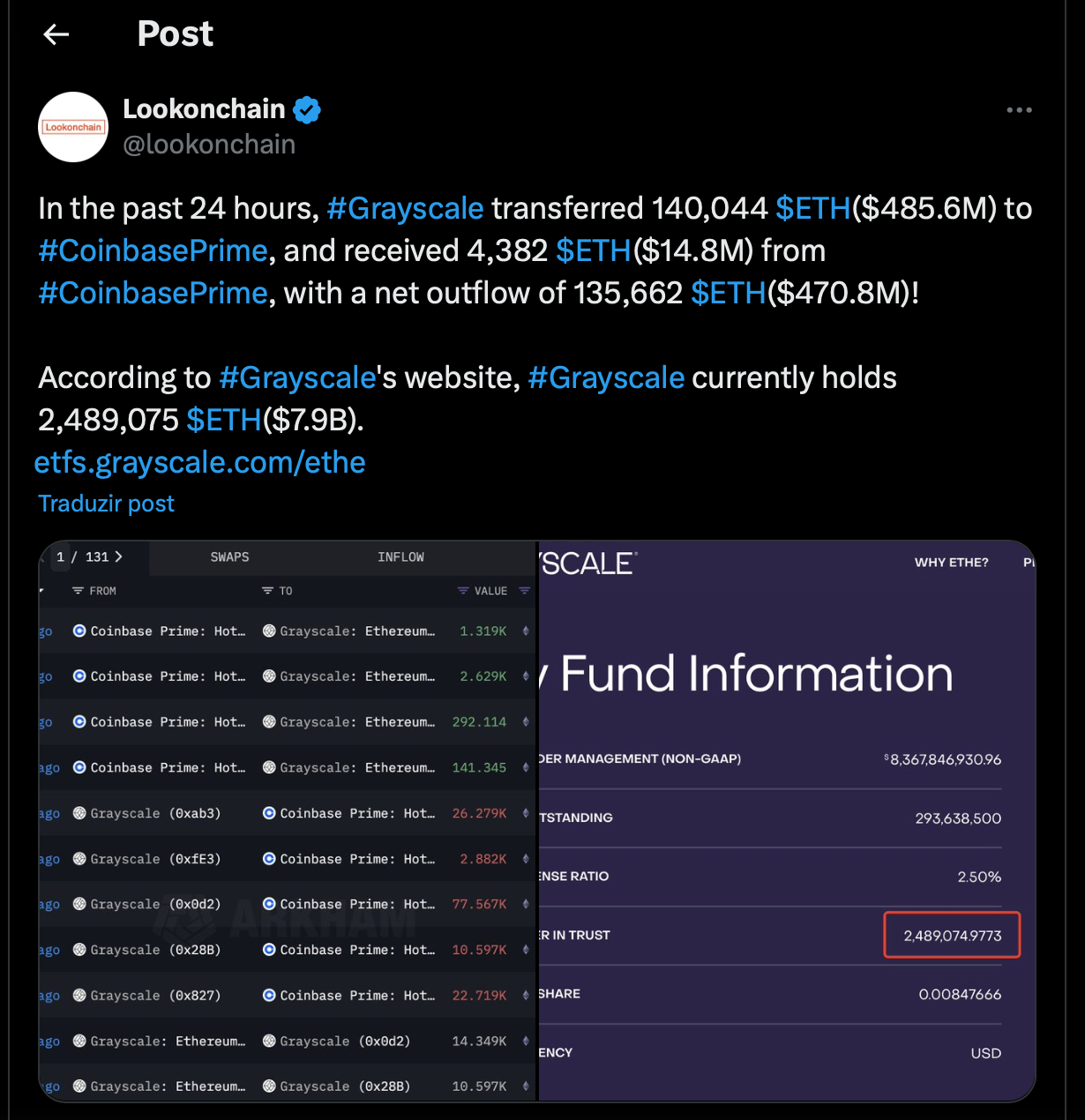Open the etfs.grayscale.com/ethe link

(200, 462)
